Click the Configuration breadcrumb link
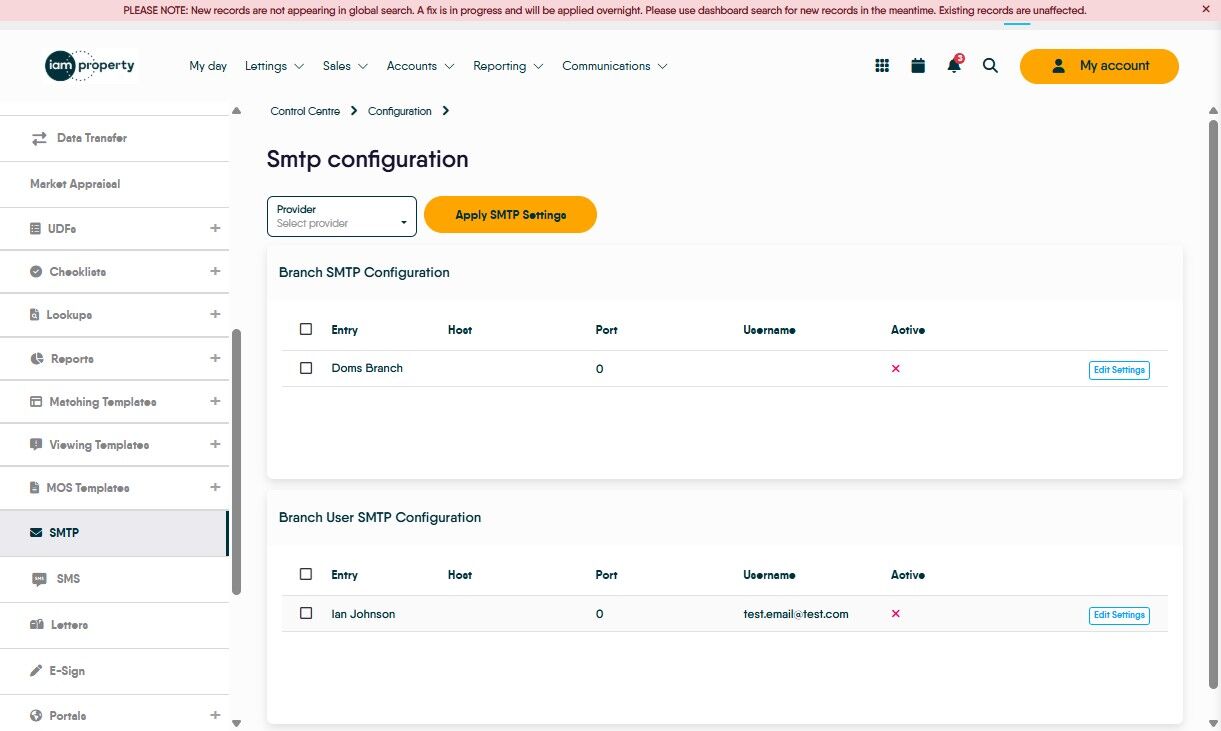1221x731 pixels. pos(399,111)
